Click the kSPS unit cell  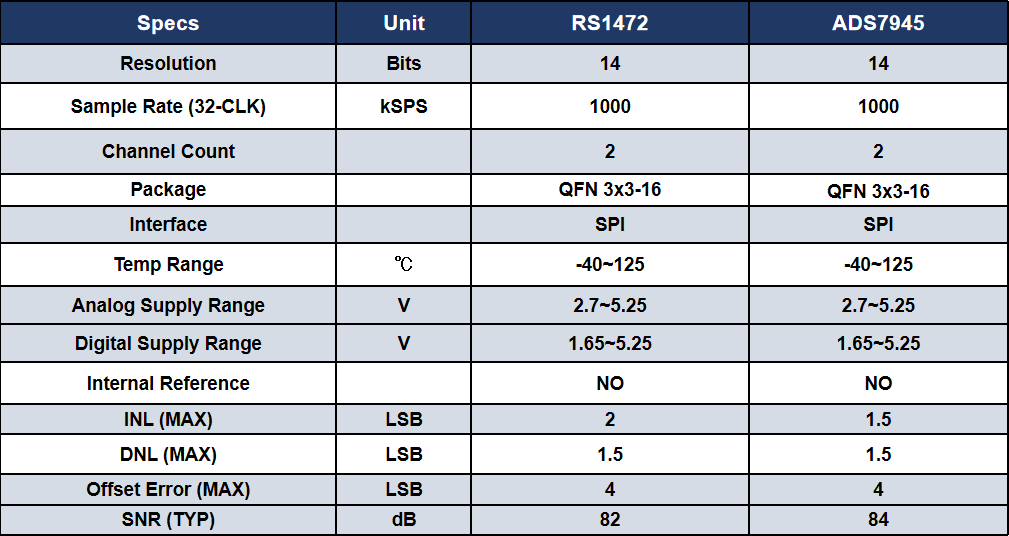(403, 106)
